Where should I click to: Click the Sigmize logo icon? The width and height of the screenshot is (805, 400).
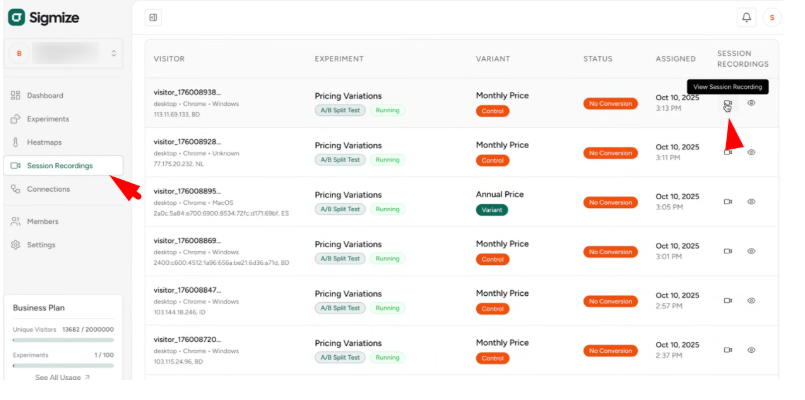pos(16,17)
